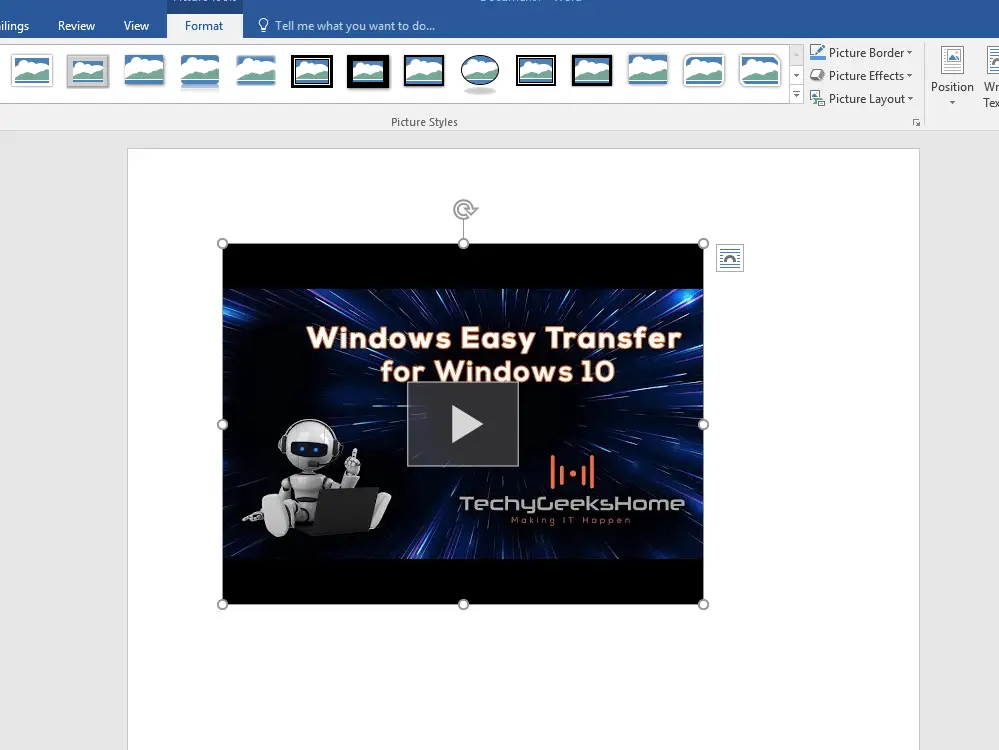Switch to the Format tab
The image size is (999, 750).
point(204,25)
